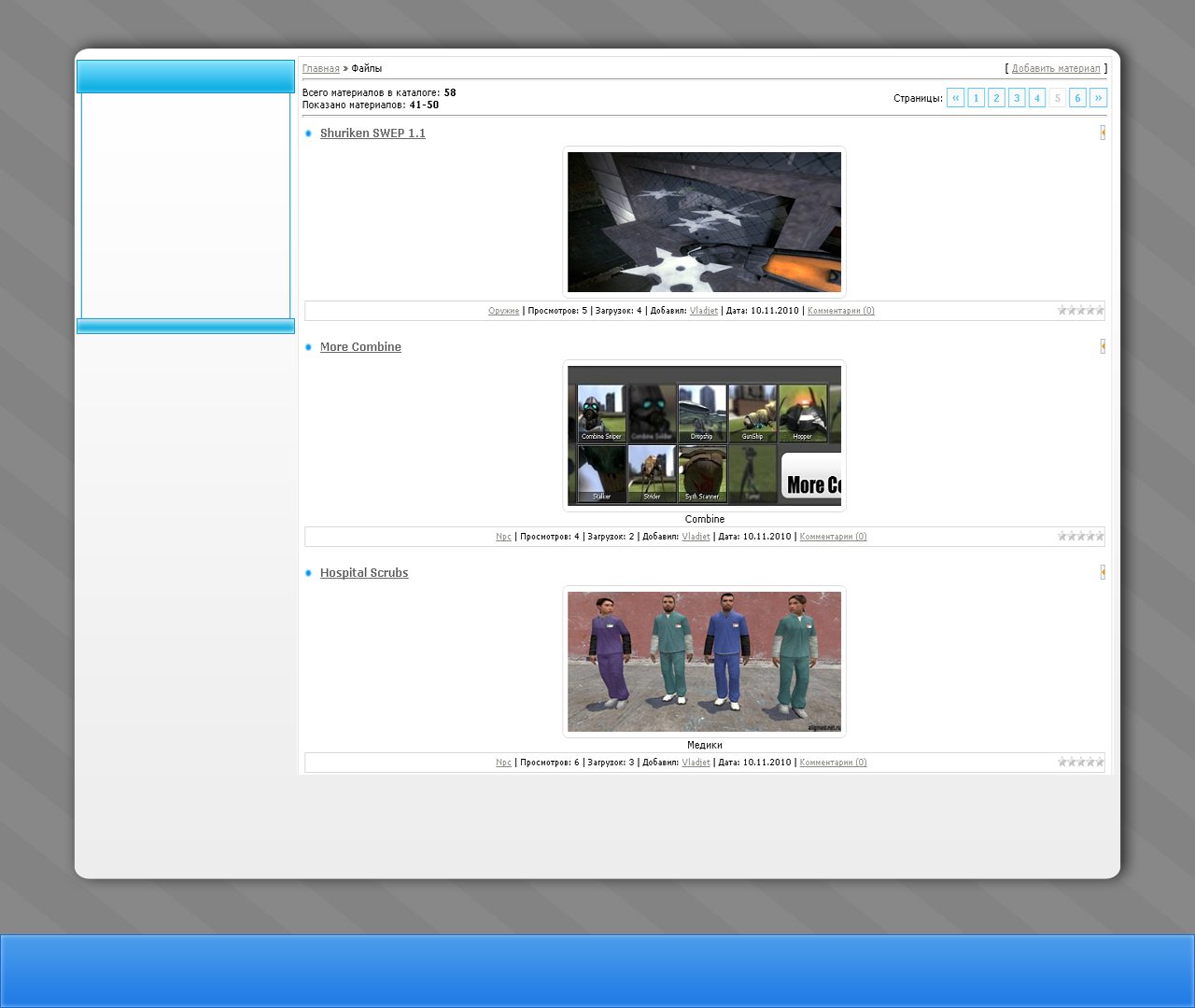This screenshot has width=1195, height=1008.
Task: Select 'Показано материалов: 41-50' text
Action: (x=371, y=105)
